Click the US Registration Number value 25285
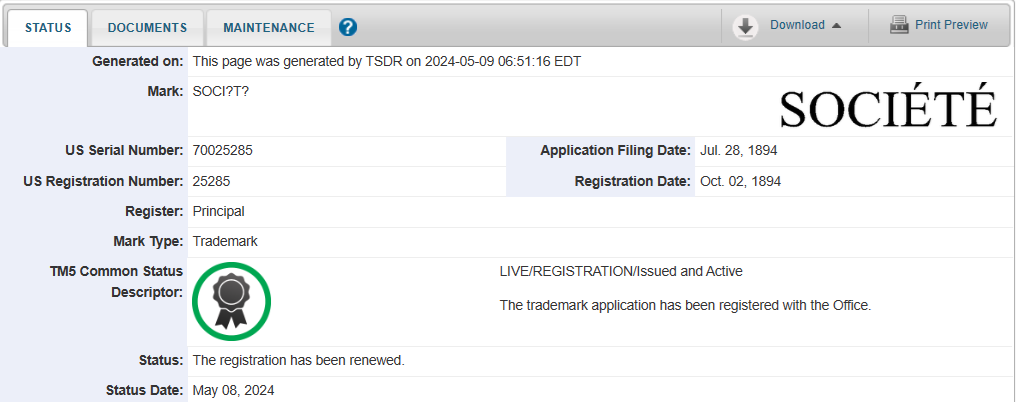1018x402 pixels. [211, 182]
